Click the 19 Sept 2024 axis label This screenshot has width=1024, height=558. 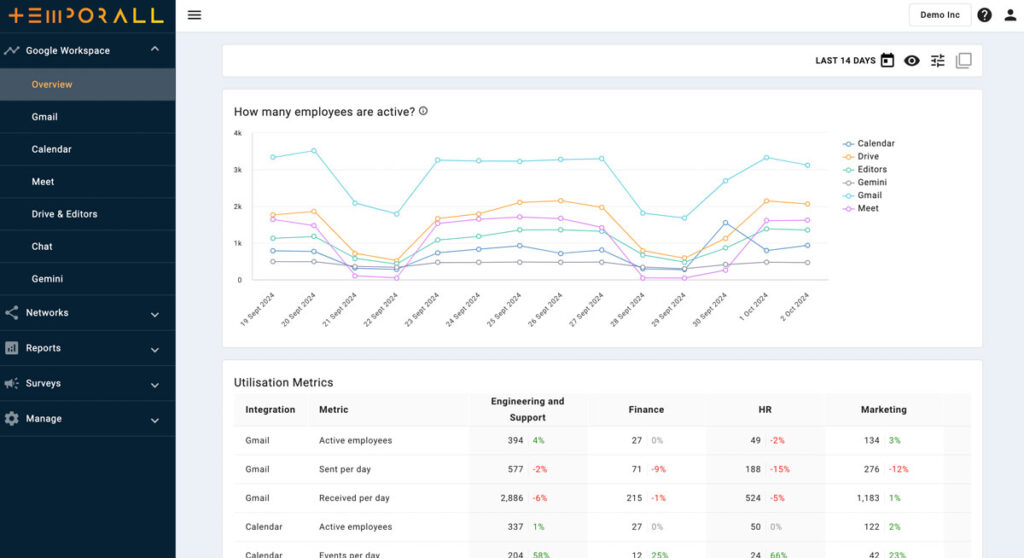pos(257,309)
